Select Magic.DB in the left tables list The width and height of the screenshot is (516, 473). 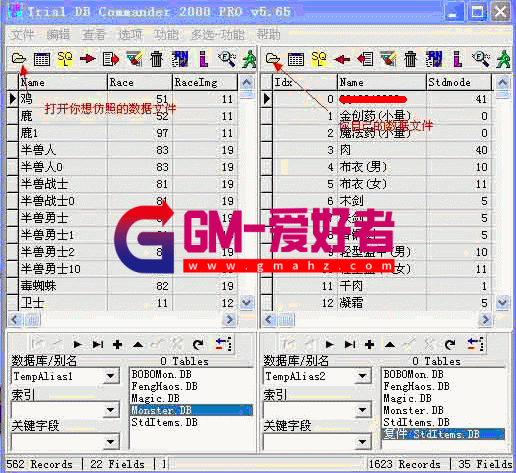pos(155,398)
